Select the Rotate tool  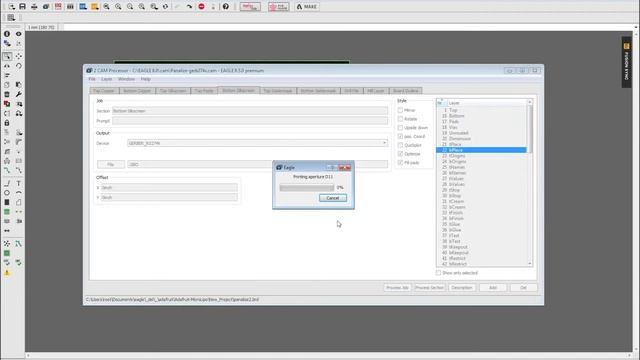(x=18, y=66)
